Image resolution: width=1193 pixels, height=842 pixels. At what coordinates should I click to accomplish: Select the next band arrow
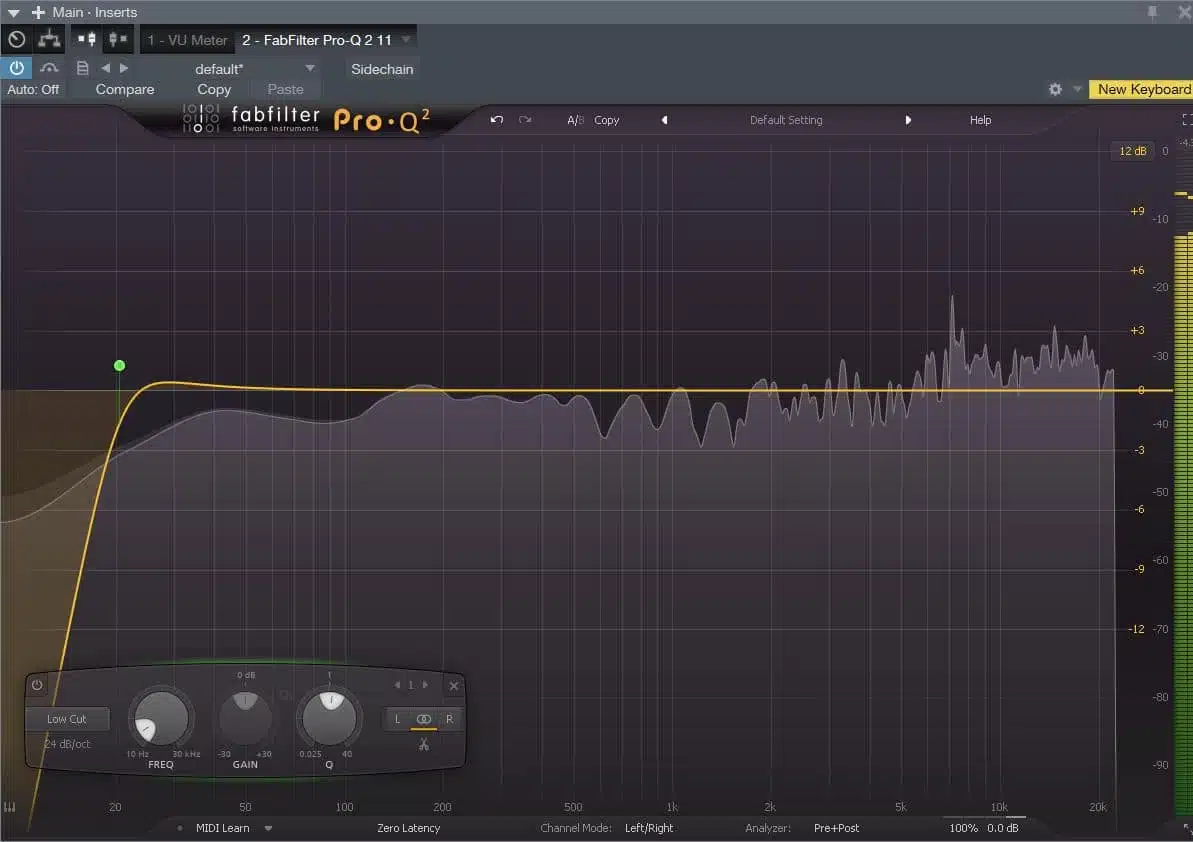(425, 685)
